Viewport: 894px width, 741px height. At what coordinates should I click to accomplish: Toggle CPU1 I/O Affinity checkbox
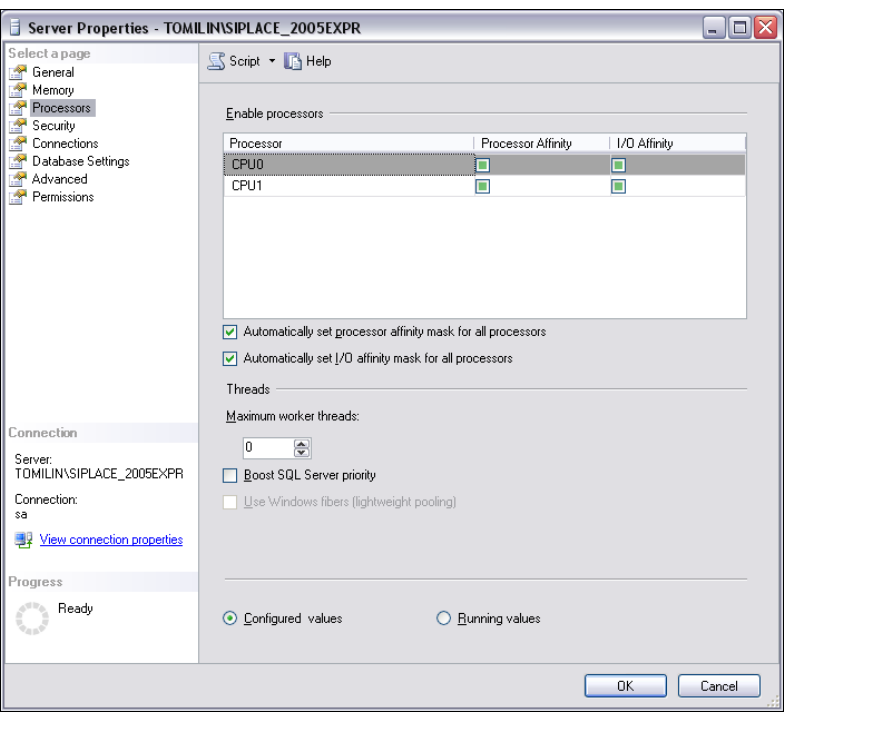pyautogui.click(x=618, y=186)
